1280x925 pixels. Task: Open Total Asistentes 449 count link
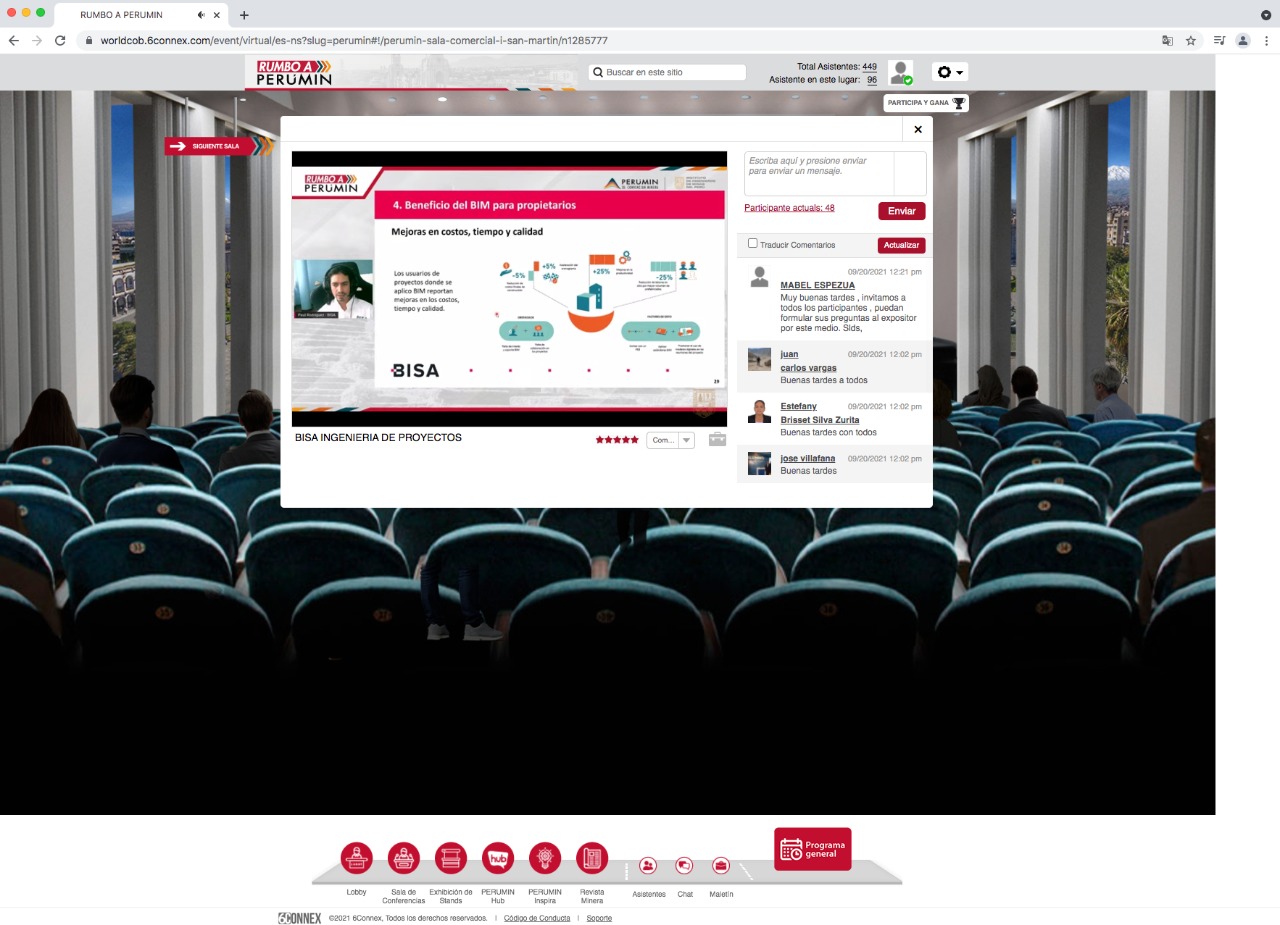coord(869,67)
